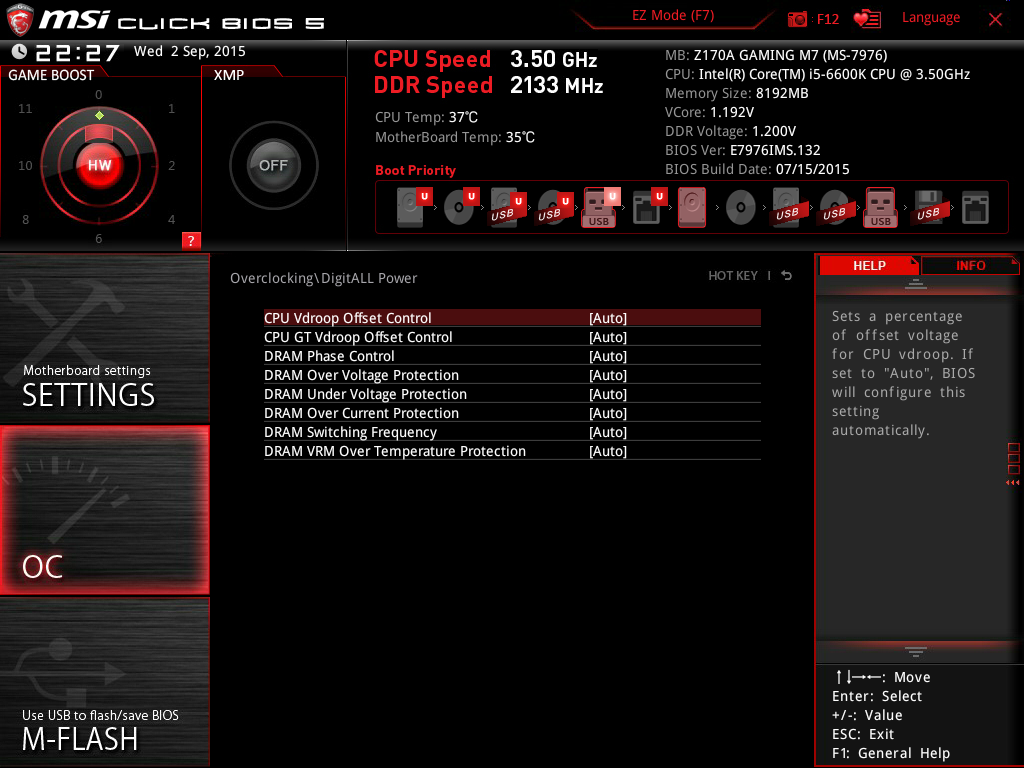Click the VCore: 1.192V reading

click(x=709, y=112)
